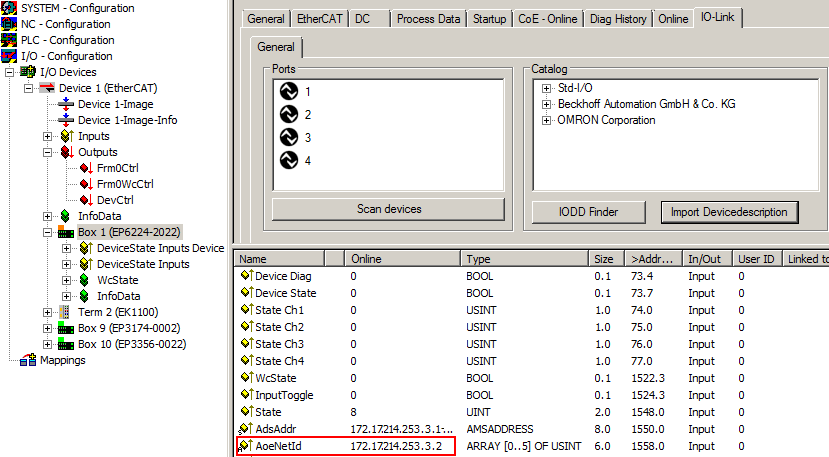The width and height of the screenshot is (829, 457).
Task: Click the User ID column header
Action: (x=757, y=259)
